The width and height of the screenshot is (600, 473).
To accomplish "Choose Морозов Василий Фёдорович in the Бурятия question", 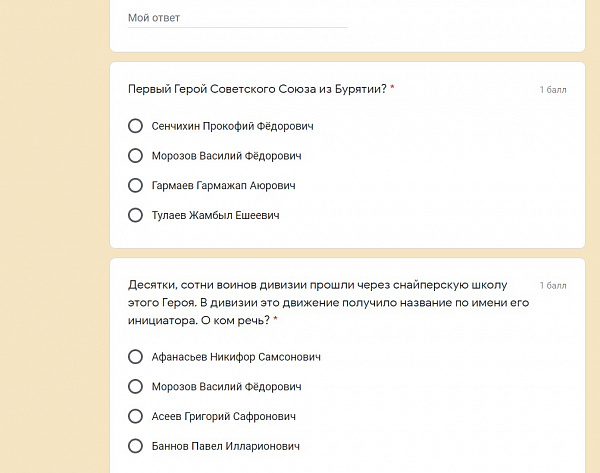I will pyautogui.click(x=136, y=156).
